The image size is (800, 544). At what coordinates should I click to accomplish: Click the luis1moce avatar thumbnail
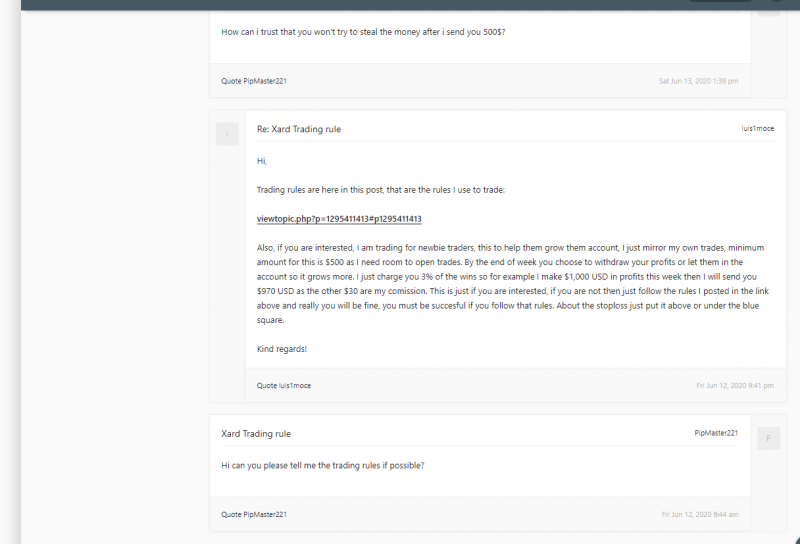pos(227,134)
